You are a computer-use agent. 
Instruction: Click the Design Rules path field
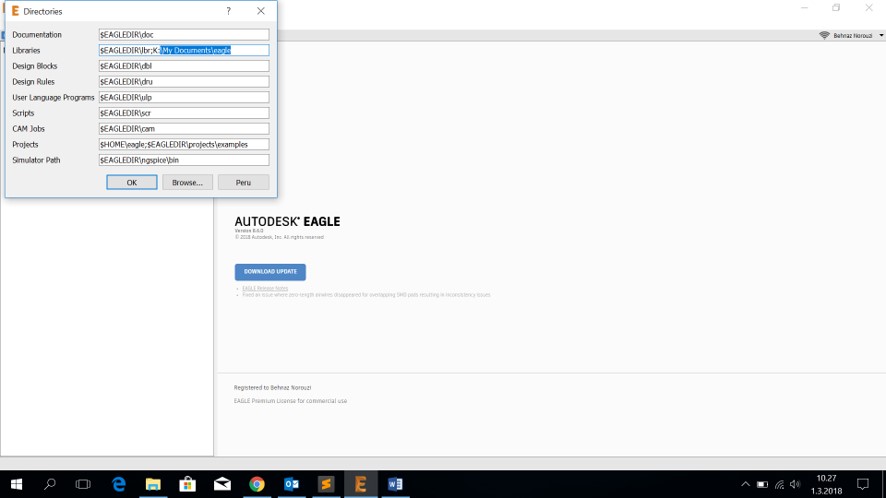coord(184,81)
